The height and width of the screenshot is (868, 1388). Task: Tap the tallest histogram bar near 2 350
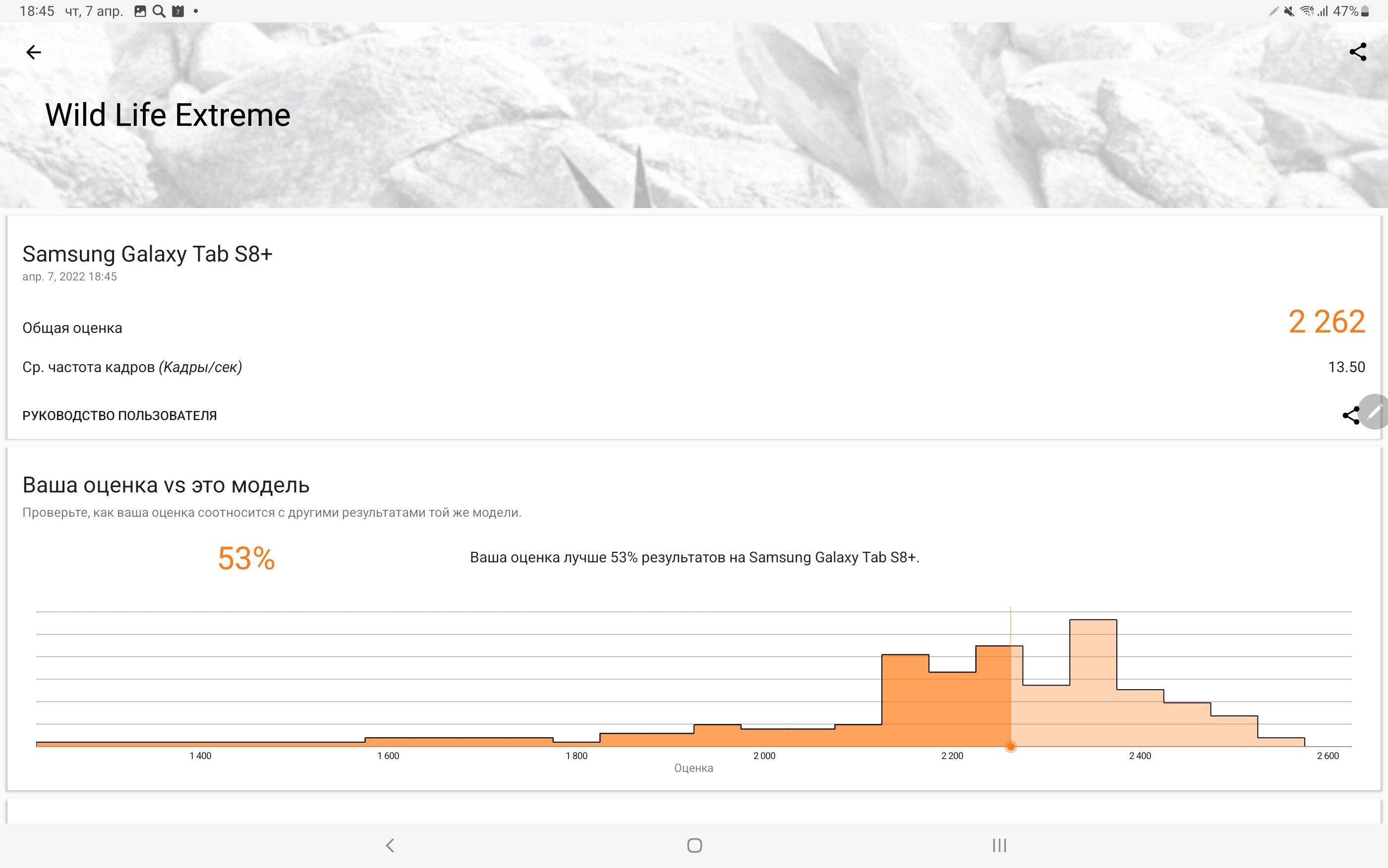1093,683
